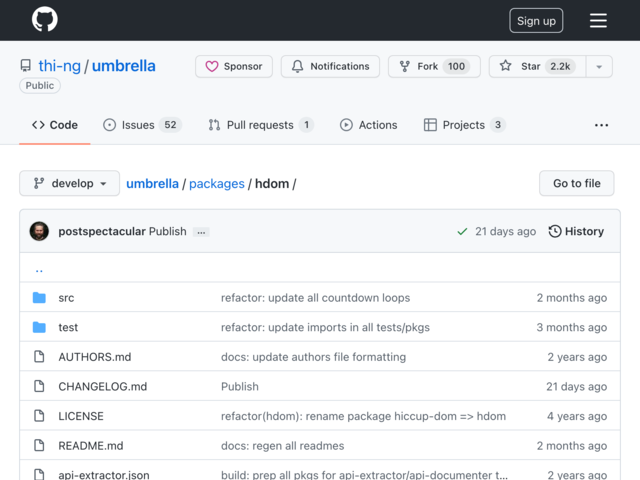
Task: Click the Public visibility badge
Action: (40, 85)
